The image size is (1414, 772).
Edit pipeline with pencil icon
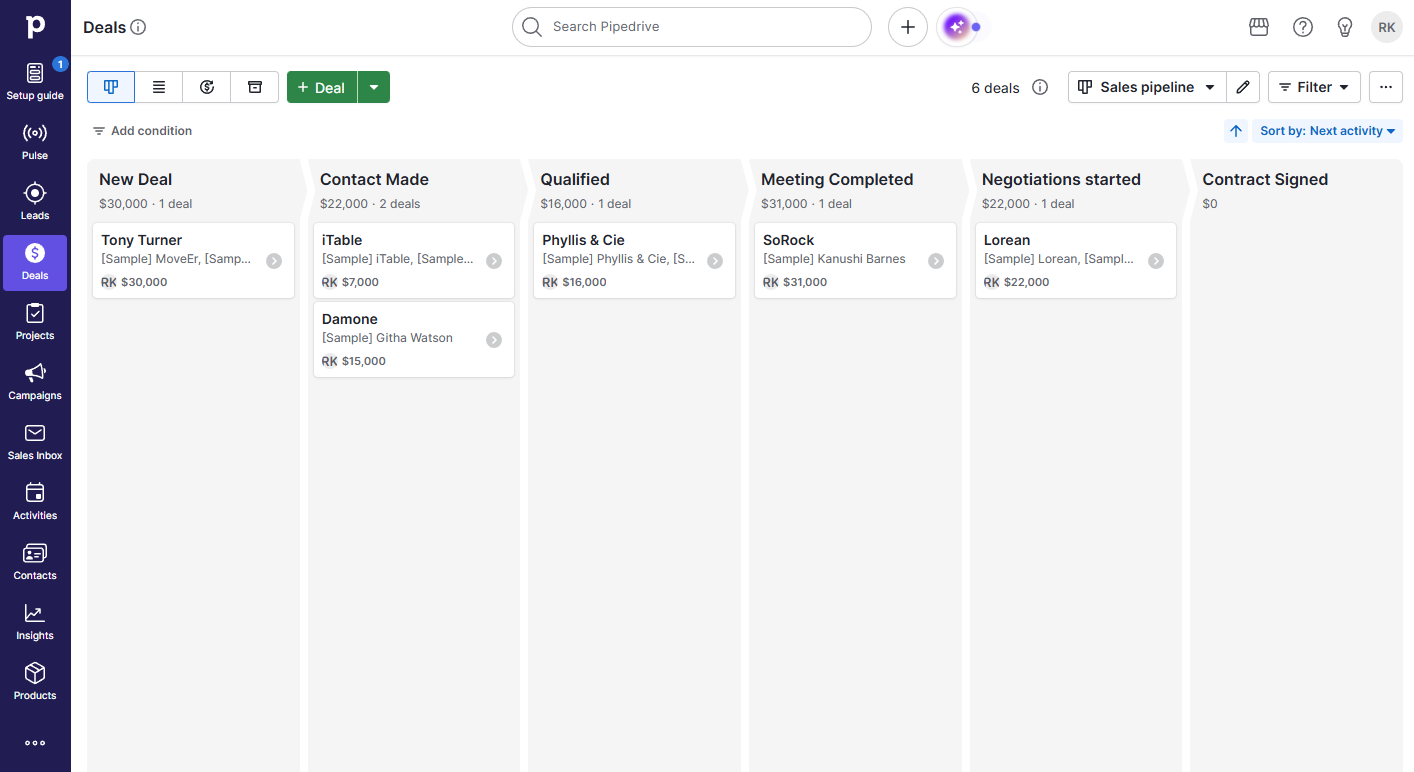(x=1243, y=87)
